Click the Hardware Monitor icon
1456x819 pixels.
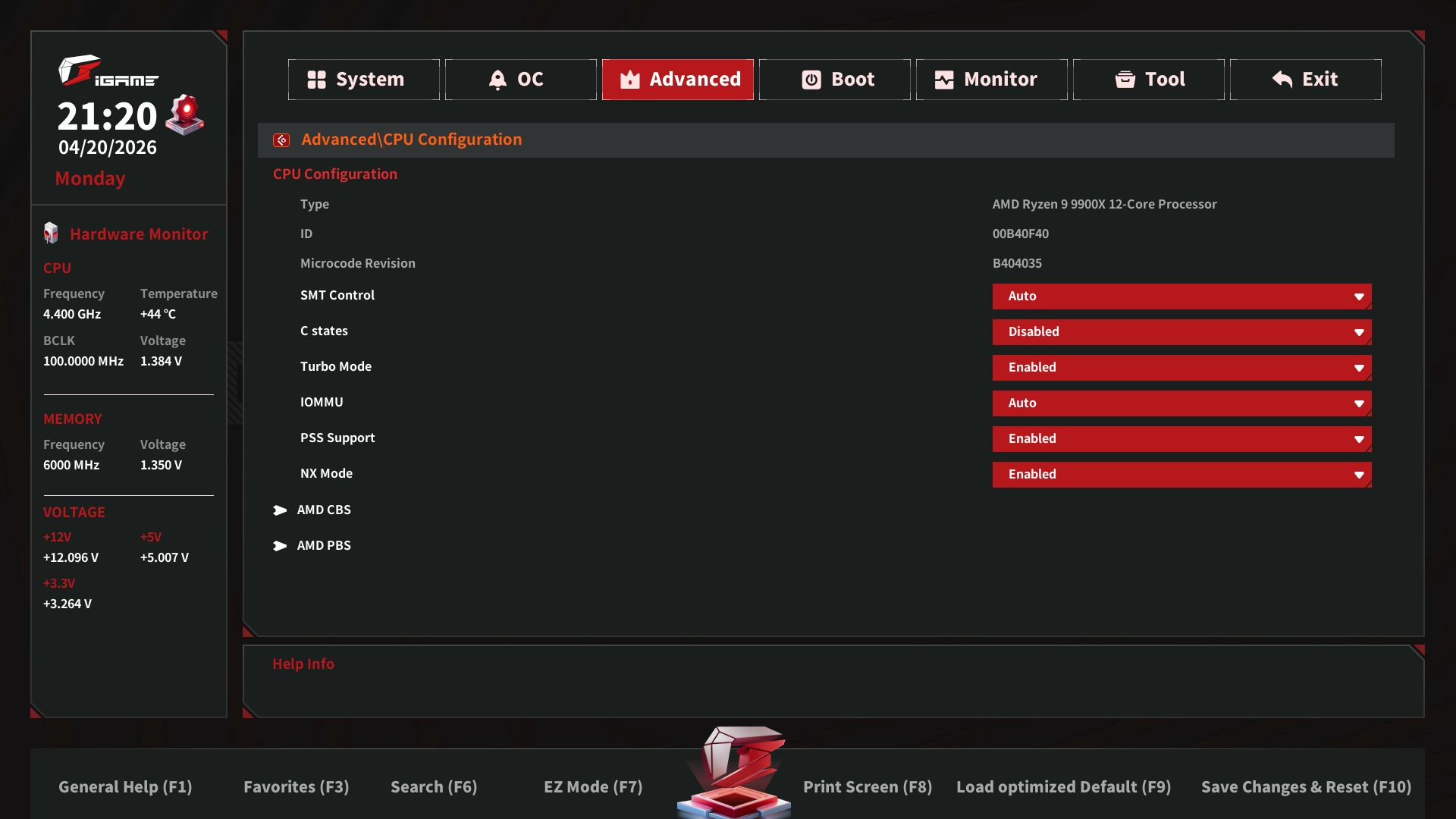coord(51,233)
